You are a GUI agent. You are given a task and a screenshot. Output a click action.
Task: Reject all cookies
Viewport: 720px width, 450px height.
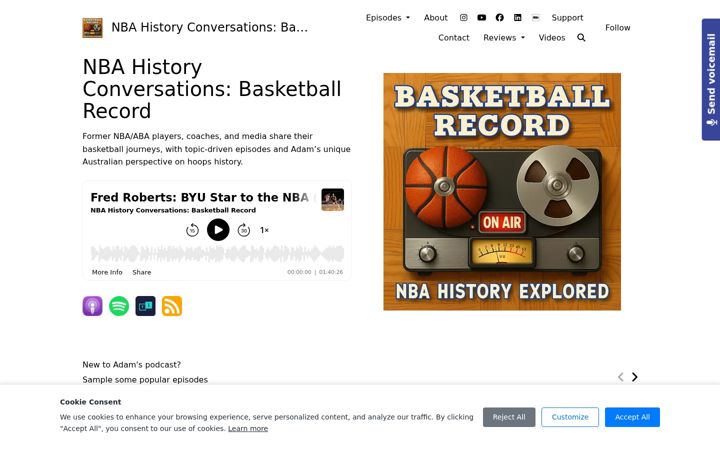[509, 417]
